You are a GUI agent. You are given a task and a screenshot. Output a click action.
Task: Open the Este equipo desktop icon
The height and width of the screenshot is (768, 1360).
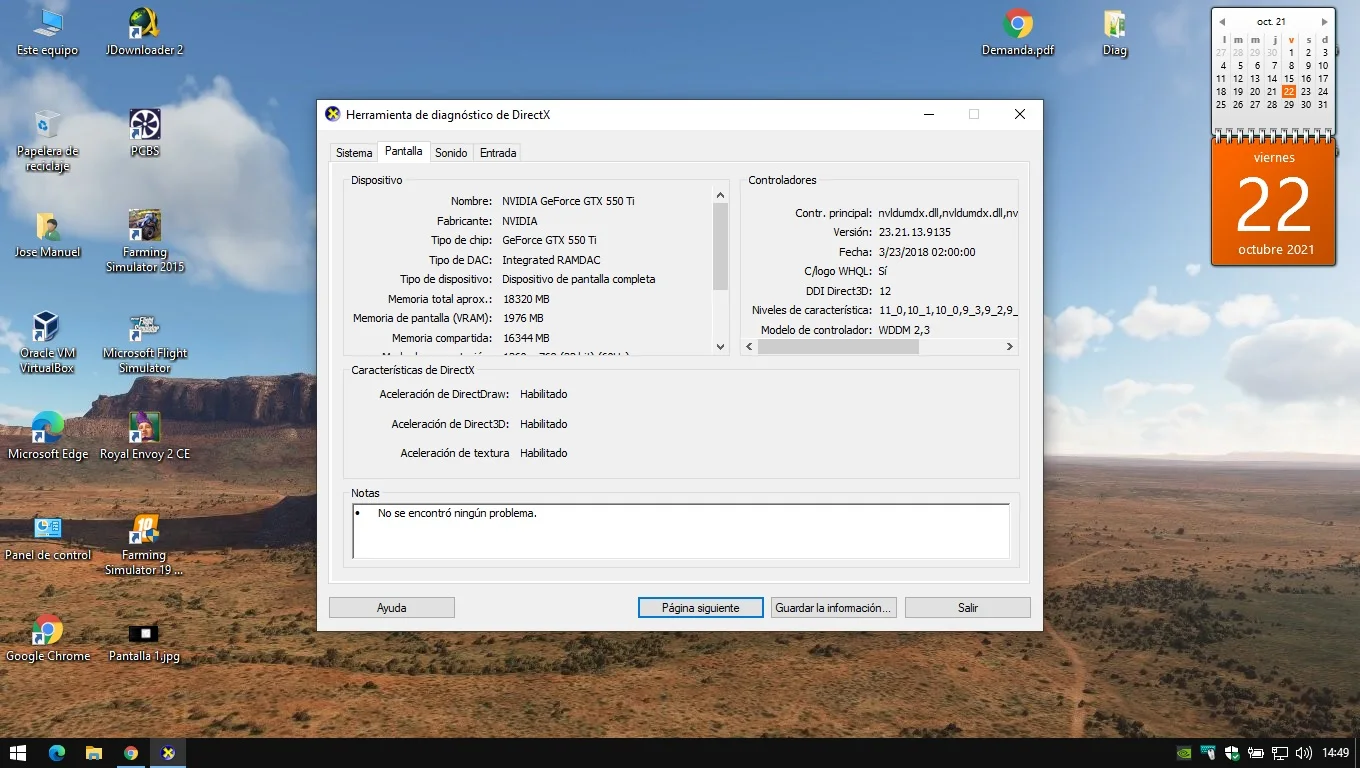(x=46, y=32)
